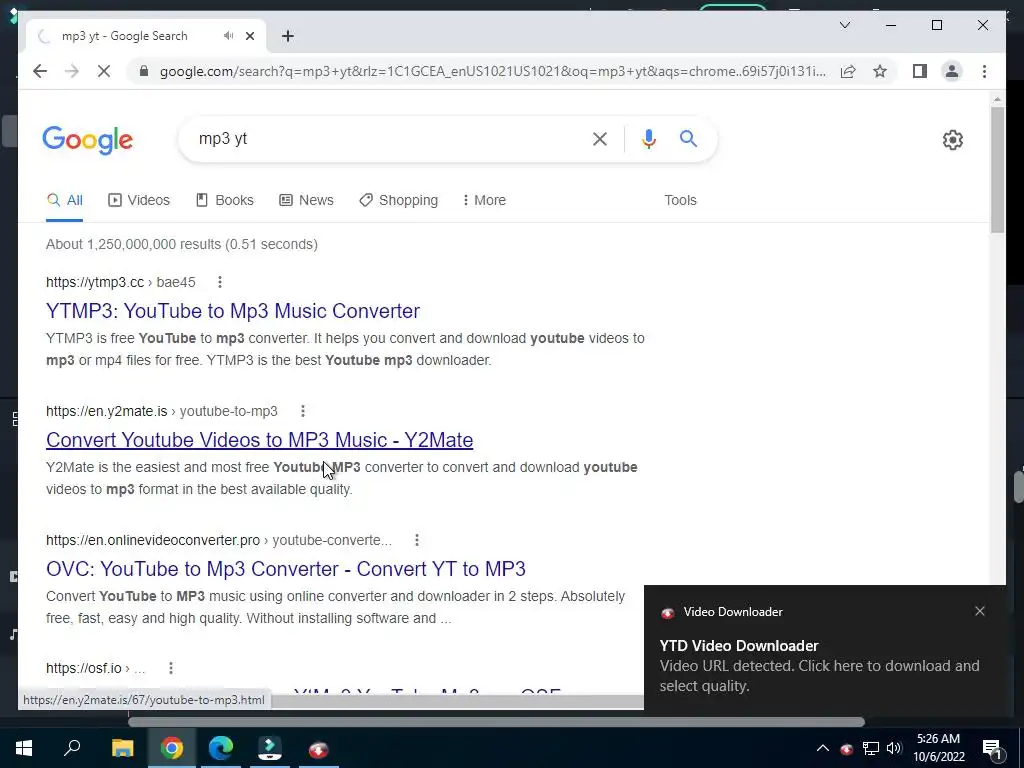Screen dimensions: 1024x768
Task: Show hidden system tray icons
Action: [823, 748]
